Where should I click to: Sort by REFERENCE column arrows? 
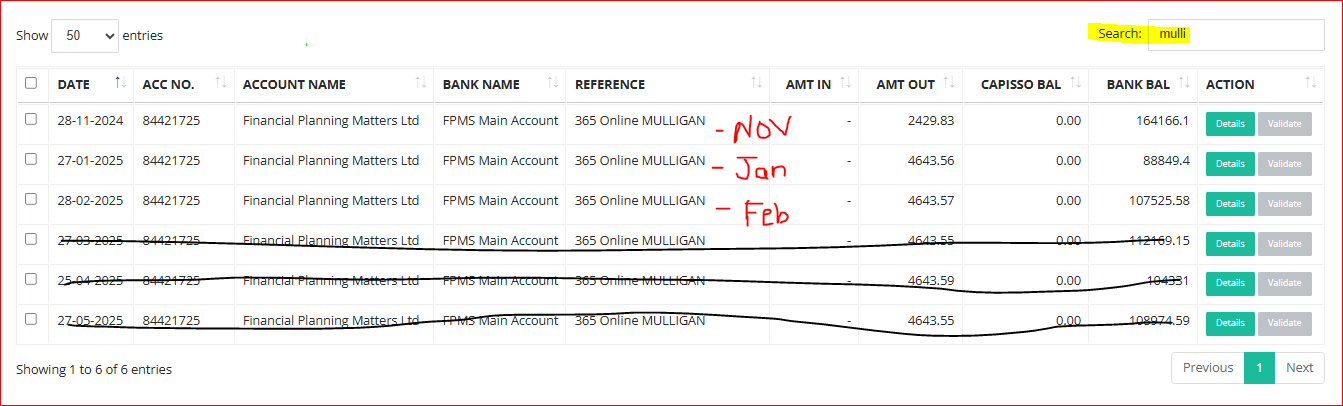pos(756,83)
